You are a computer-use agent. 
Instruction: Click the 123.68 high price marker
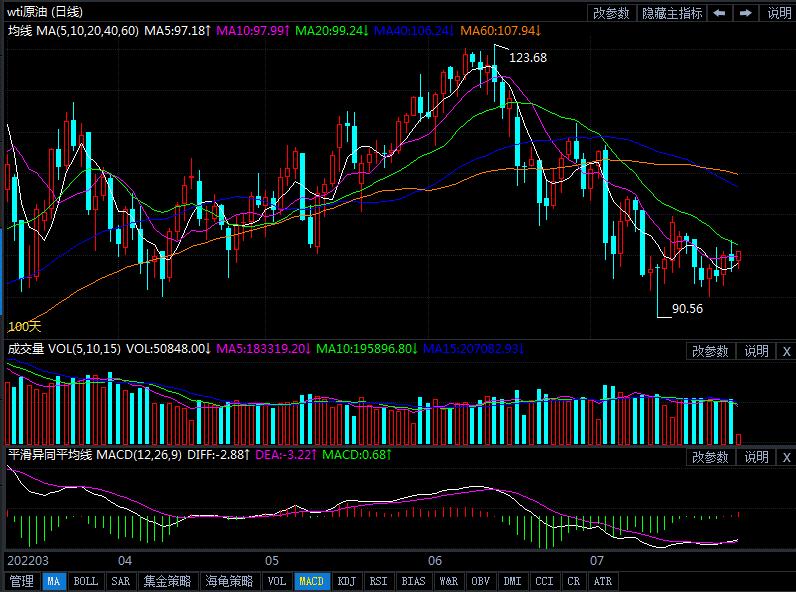tap(528, 58)
